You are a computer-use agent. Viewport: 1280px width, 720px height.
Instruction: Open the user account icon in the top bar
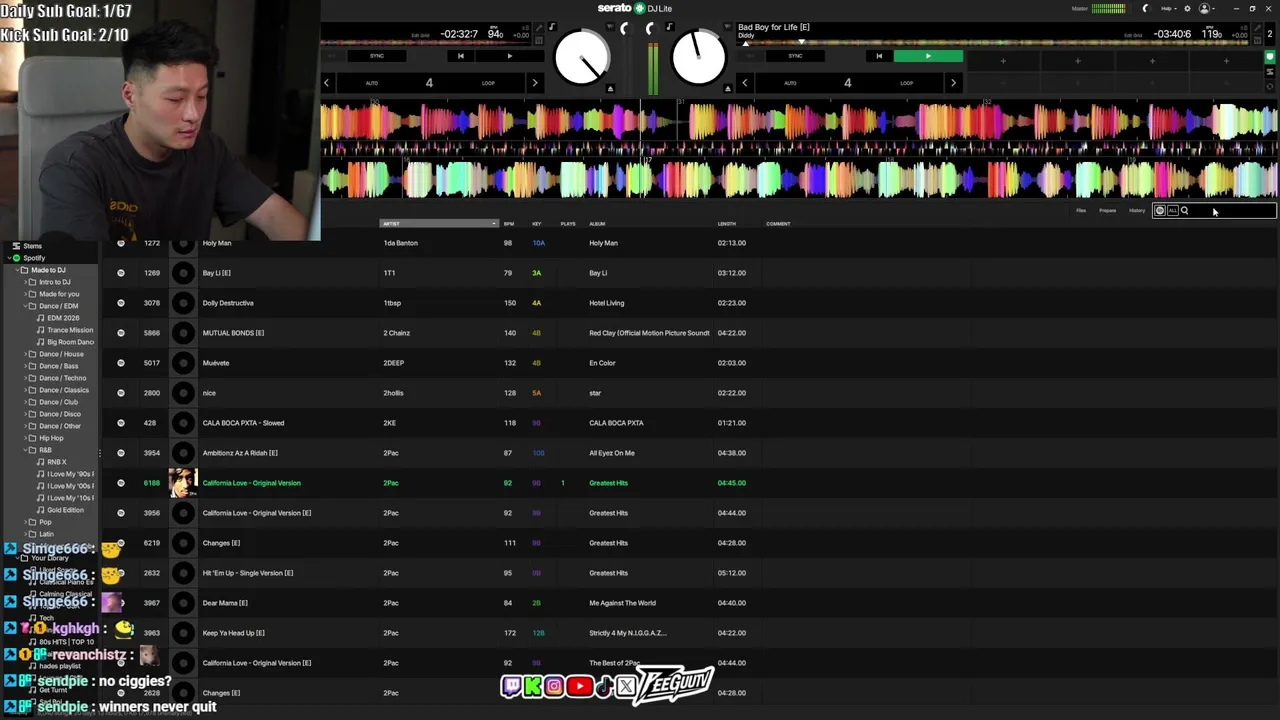1204,8
